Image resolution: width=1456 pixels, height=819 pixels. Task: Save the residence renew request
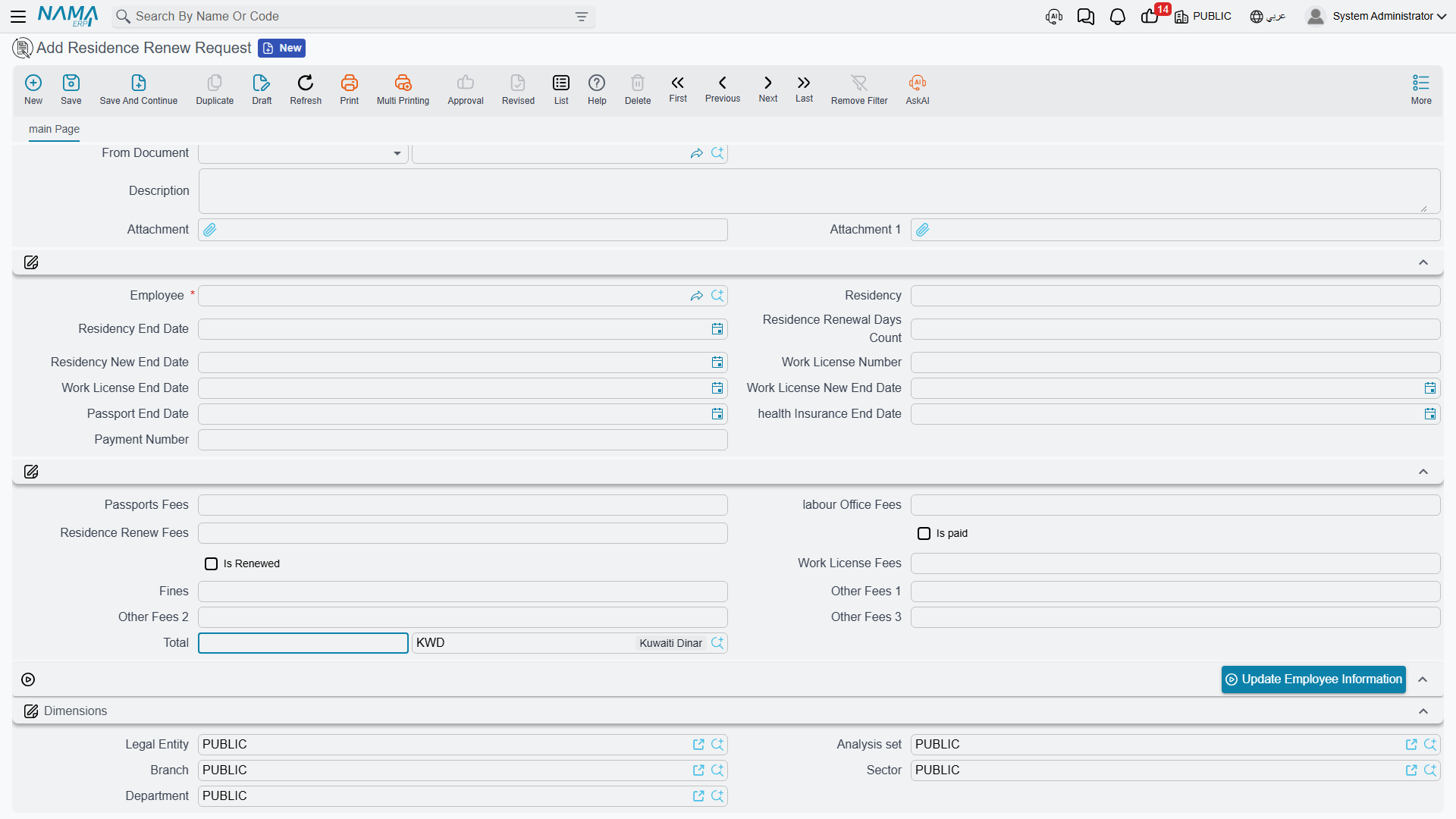click(x=71, y=89)
